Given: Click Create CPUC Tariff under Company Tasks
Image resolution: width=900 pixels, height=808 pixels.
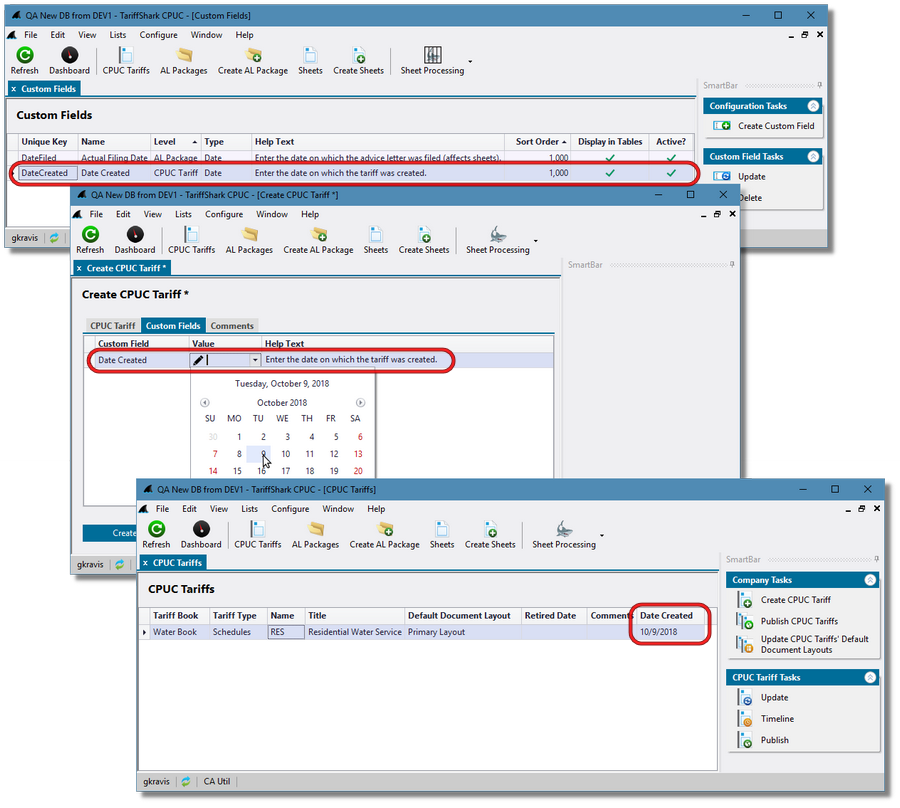Looking at the screenshot, I should coord(785,600).
